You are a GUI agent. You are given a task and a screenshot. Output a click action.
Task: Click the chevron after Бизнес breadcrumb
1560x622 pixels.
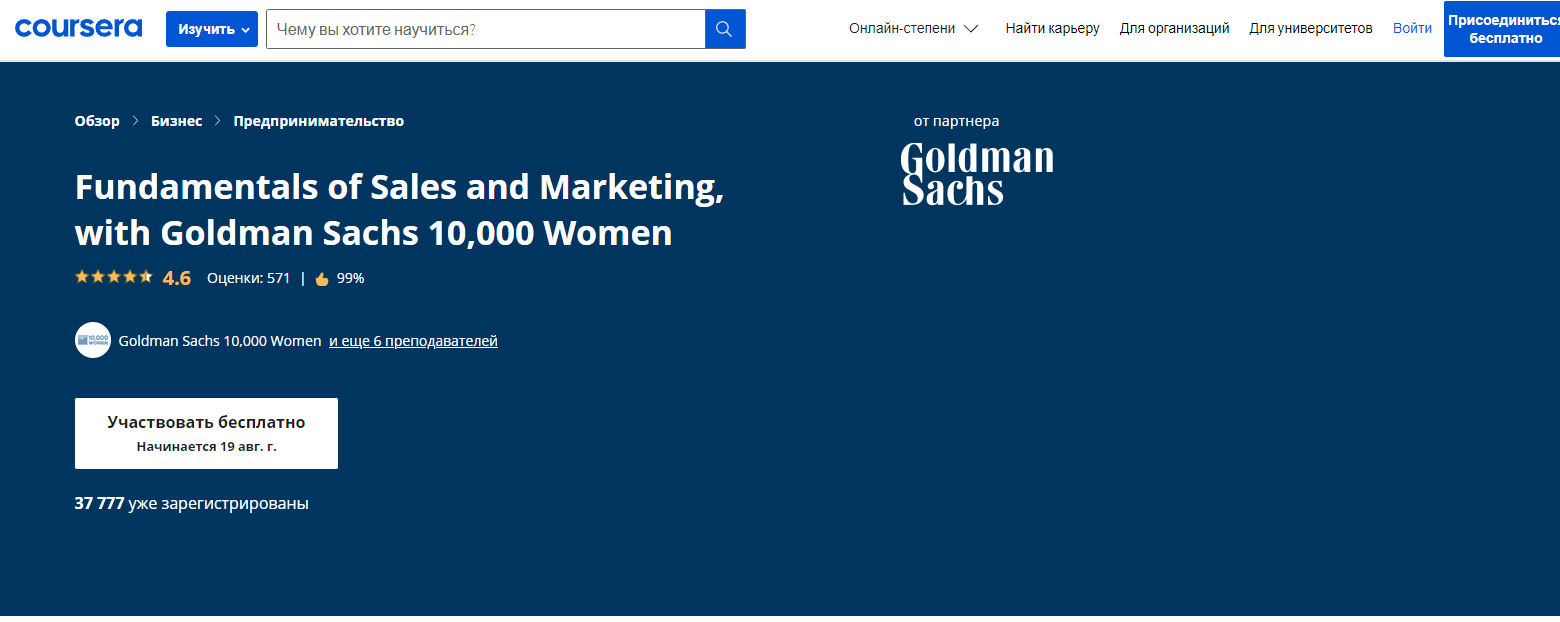[218, 121]
